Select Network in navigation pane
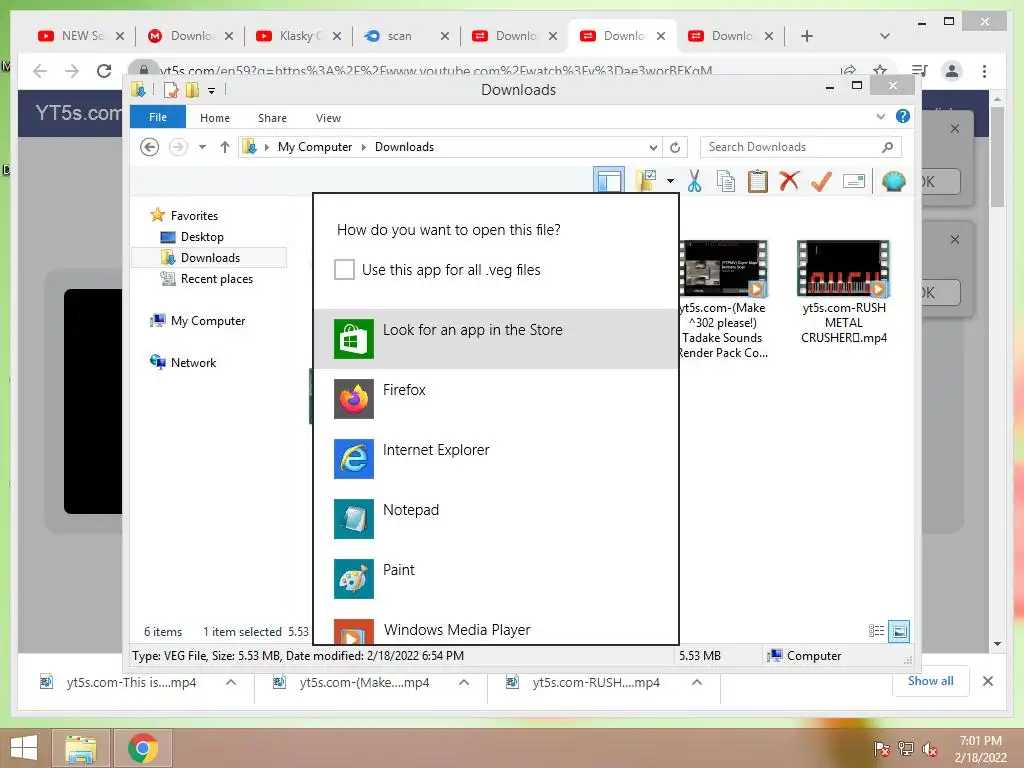The width and height of the screenshot is (1024, 768). [x=193, y=362]
